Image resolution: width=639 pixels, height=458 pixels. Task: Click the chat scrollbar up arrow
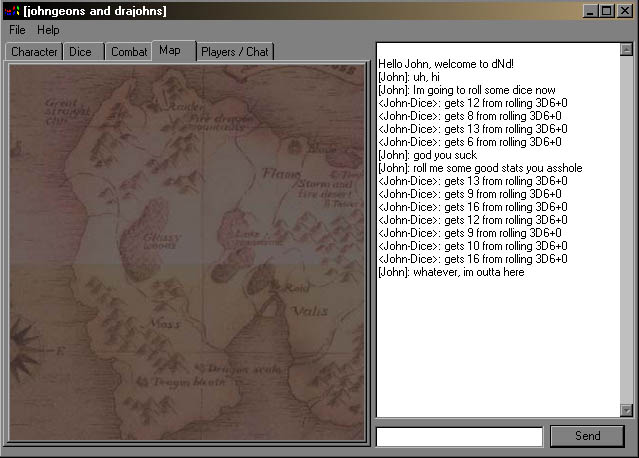pos(626,50)
